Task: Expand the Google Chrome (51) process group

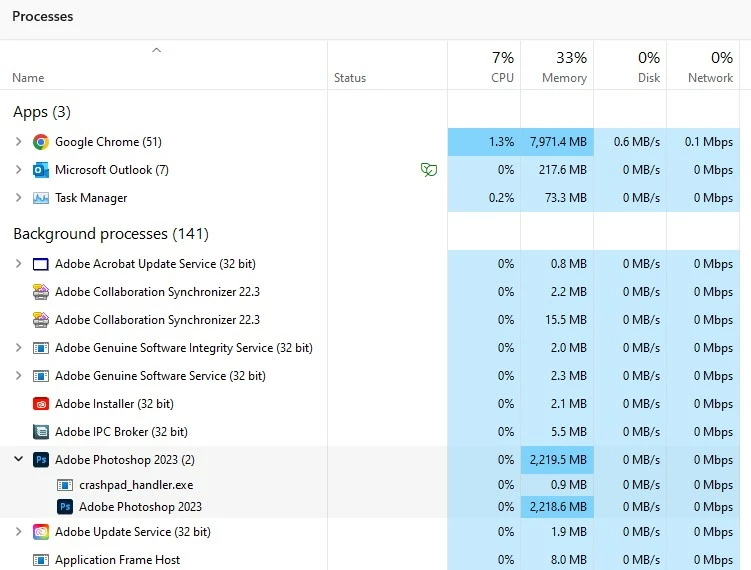Action: pos(18,142)
